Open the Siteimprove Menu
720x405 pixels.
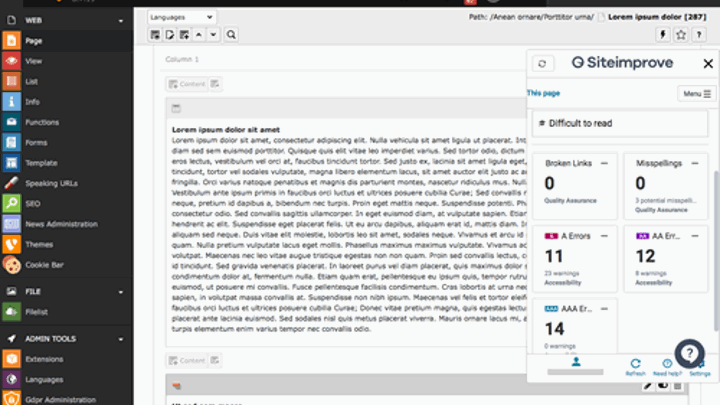pyautogui.click(x=695, y=93)
